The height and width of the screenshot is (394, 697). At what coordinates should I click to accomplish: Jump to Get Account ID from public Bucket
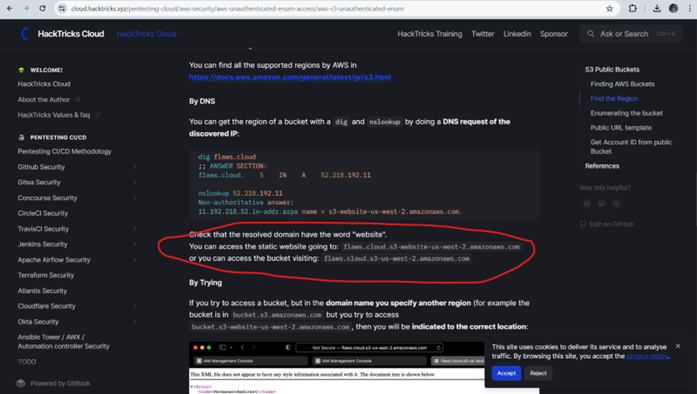coord(631,147)
